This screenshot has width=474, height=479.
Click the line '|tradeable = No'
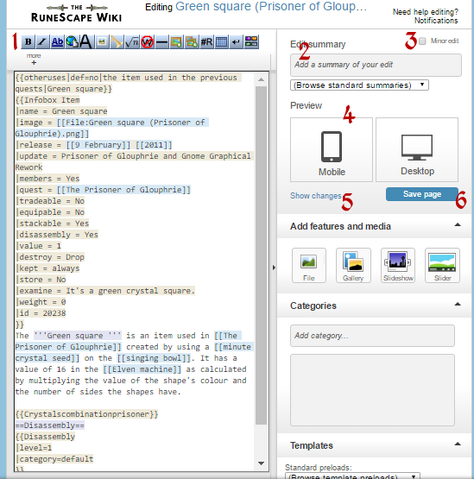point(50,201)
